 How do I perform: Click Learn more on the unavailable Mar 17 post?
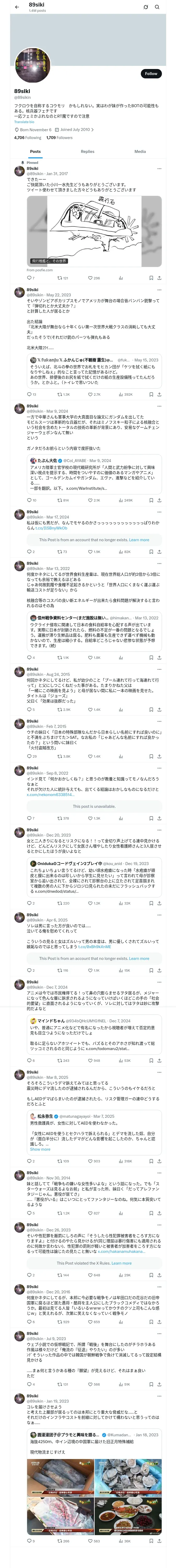tap(139, 539)
